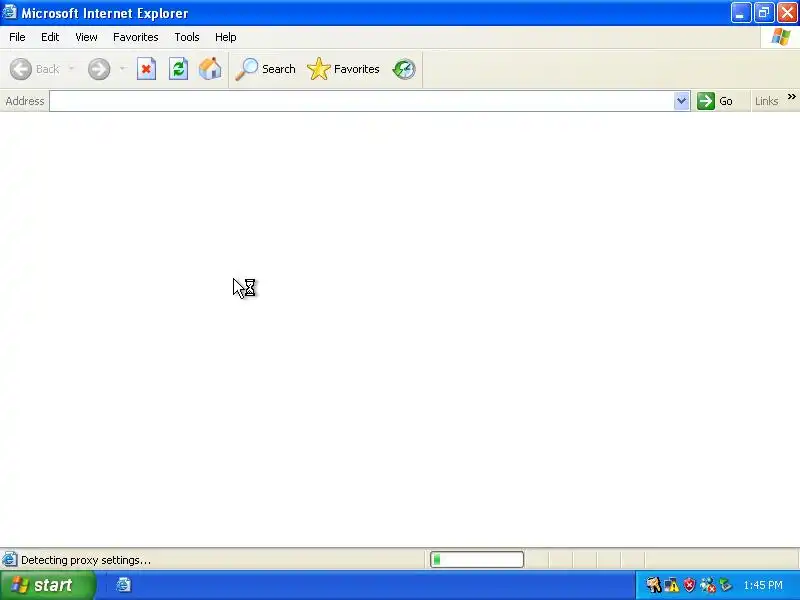Image resolution: width=800 pixels, height=600 pixels.
Task: Click the Windows Messenger tray icon
Action: pos(707,585)
